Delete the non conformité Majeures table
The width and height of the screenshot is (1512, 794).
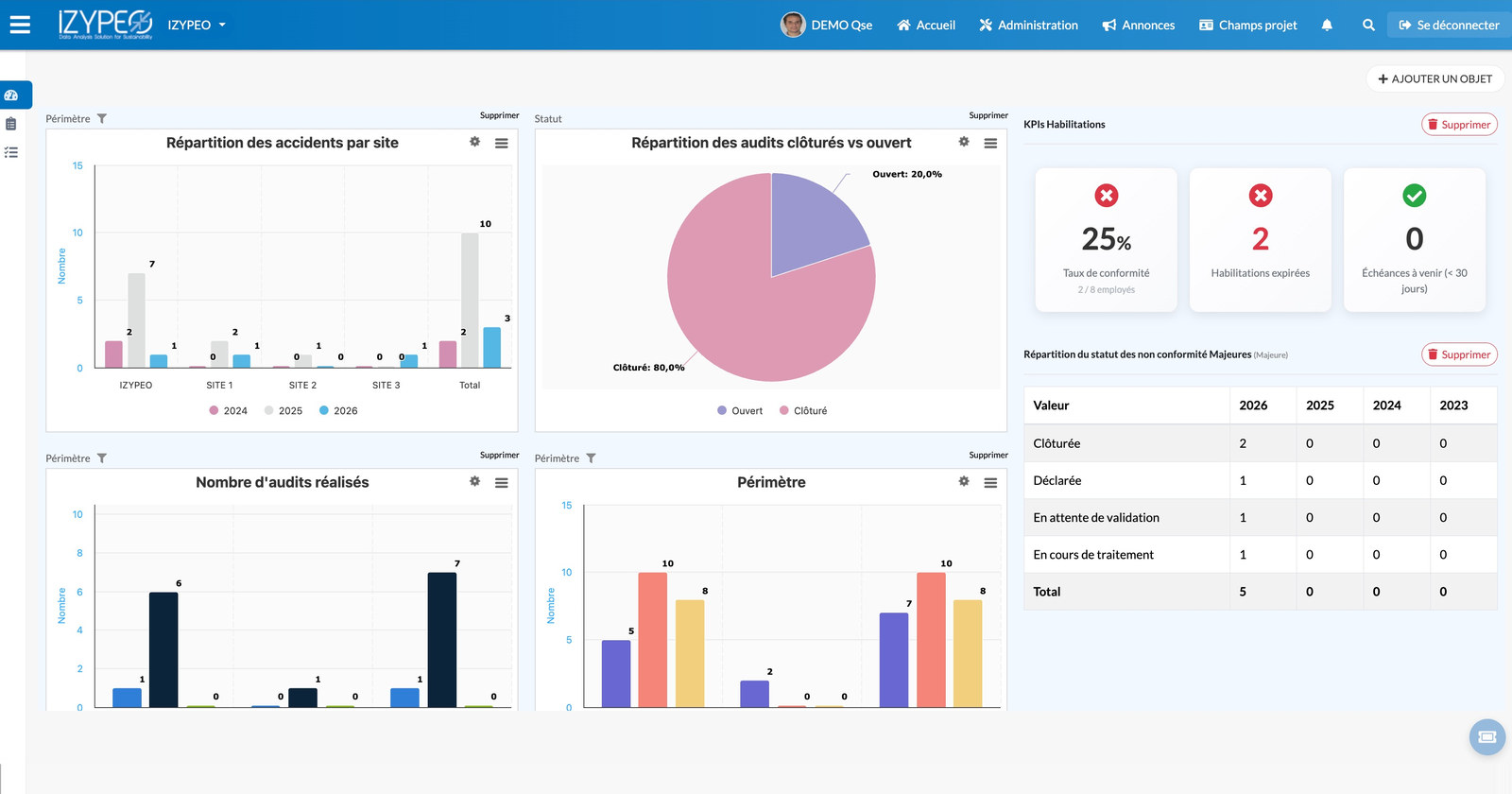pyautogui.click(x=1459, y=354)
